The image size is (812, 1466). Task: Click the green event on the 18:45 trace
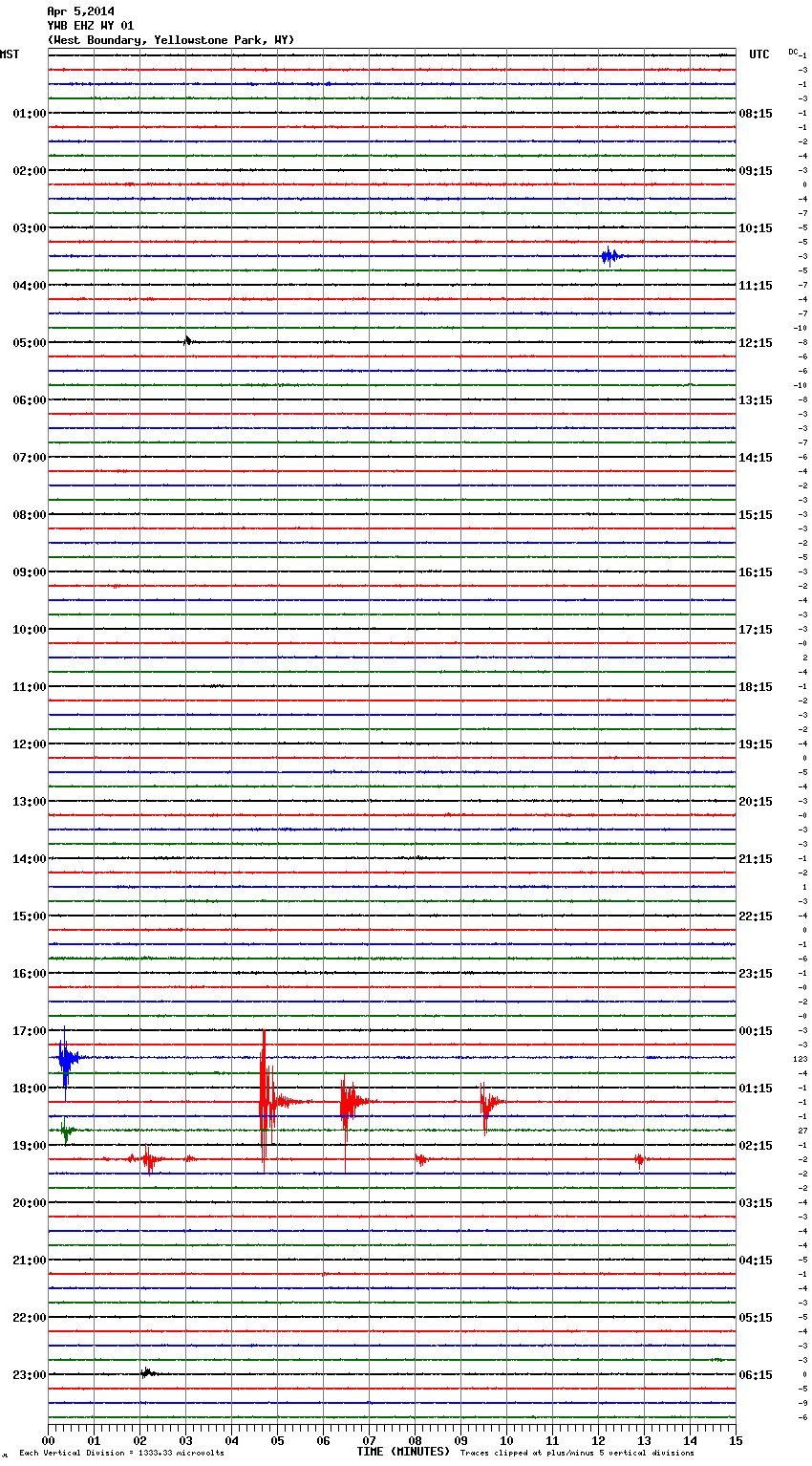(x=67, y=1131)
